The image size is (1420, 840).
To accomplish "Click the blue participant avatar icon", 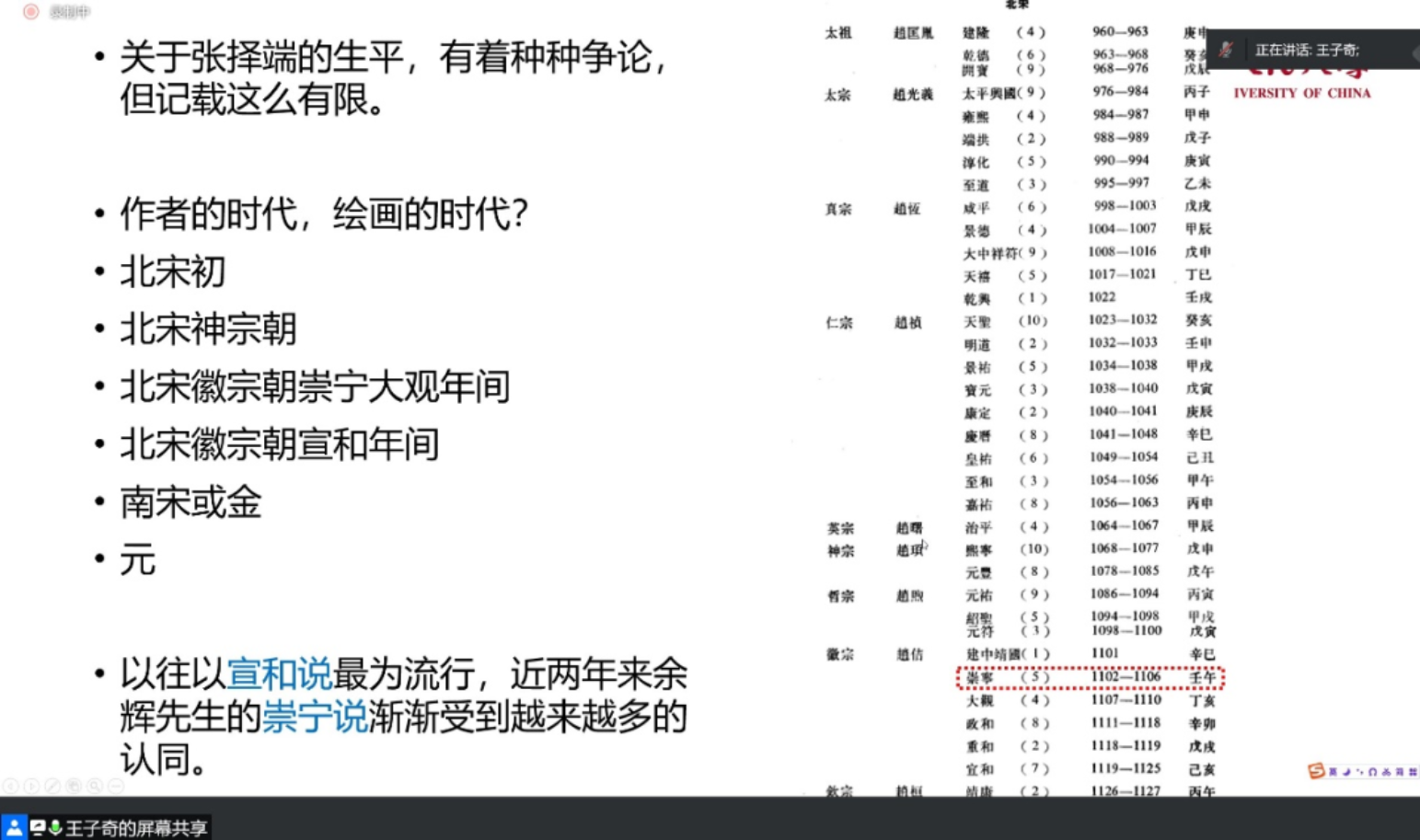I will [x=14, y=827].
